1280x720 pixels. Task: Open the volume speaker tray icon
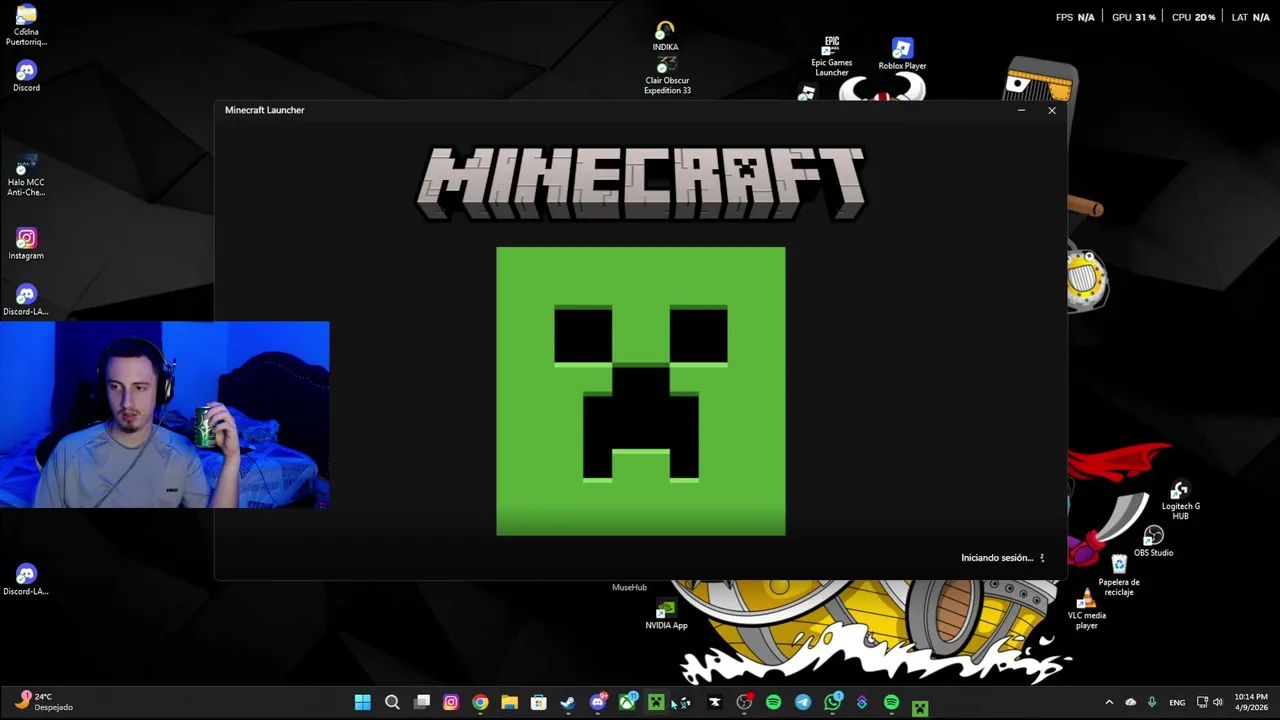pos(1218,702)
